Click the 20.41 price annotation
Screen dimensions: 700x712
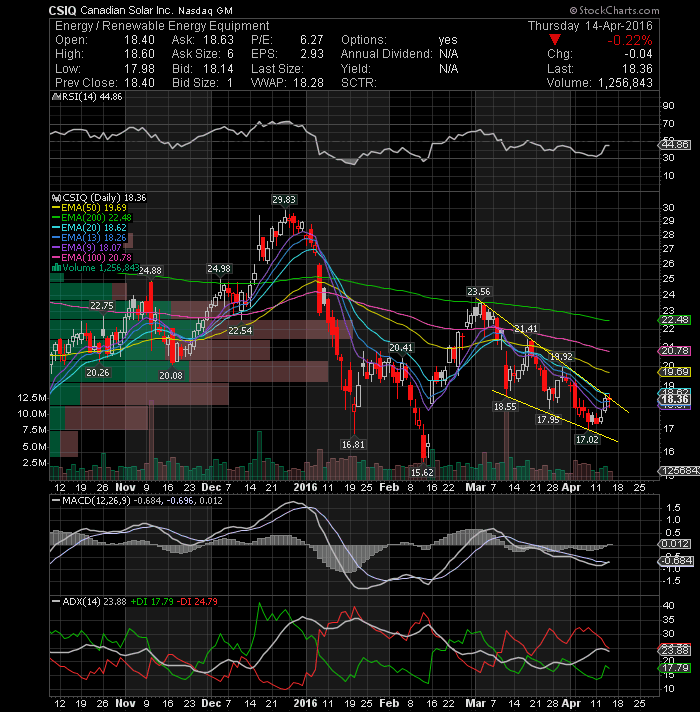pyautogui.click(x=401, y=348)
